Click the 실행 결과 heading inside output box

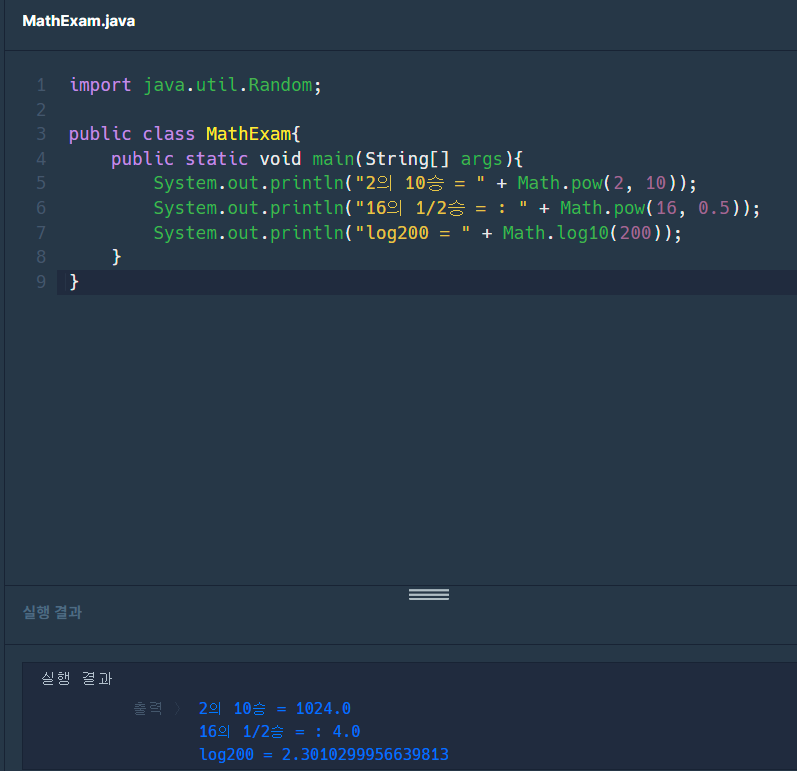(x=77, y=679)
